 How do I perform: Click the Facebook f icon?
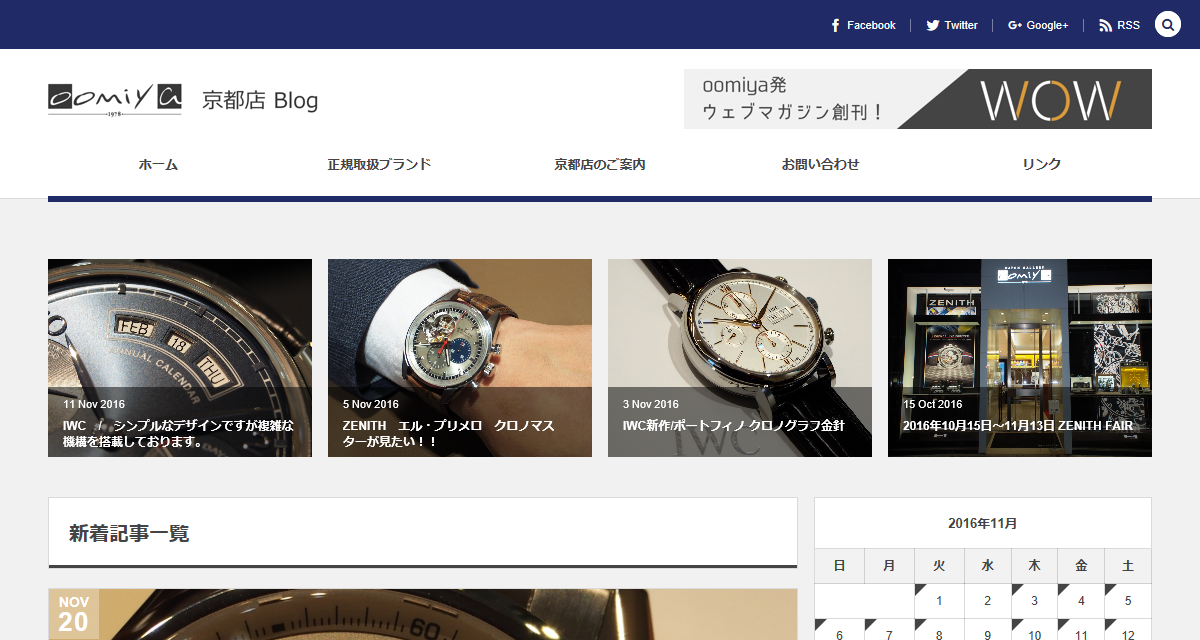tap(835, 25)
